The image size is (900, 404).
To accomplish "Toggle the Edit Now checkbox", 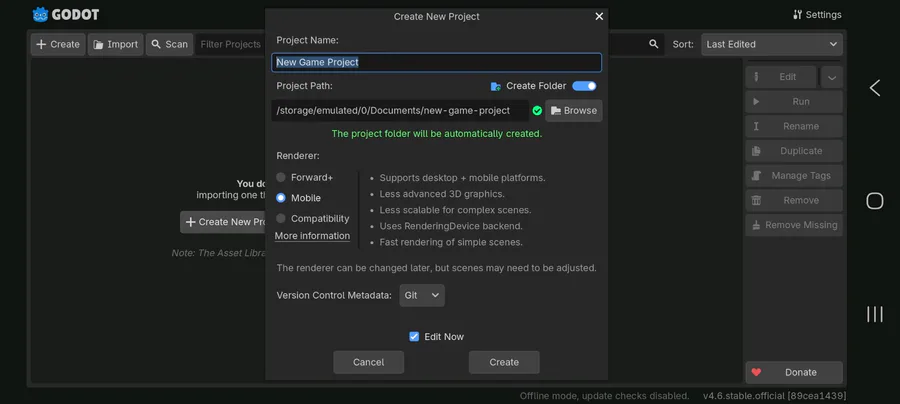I will coord(436,337).
